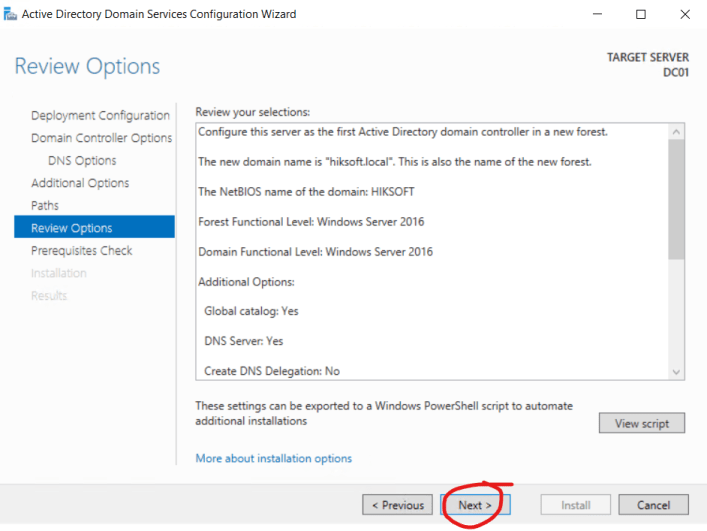Click Forest Functional Level line

(x=311, y=222)
